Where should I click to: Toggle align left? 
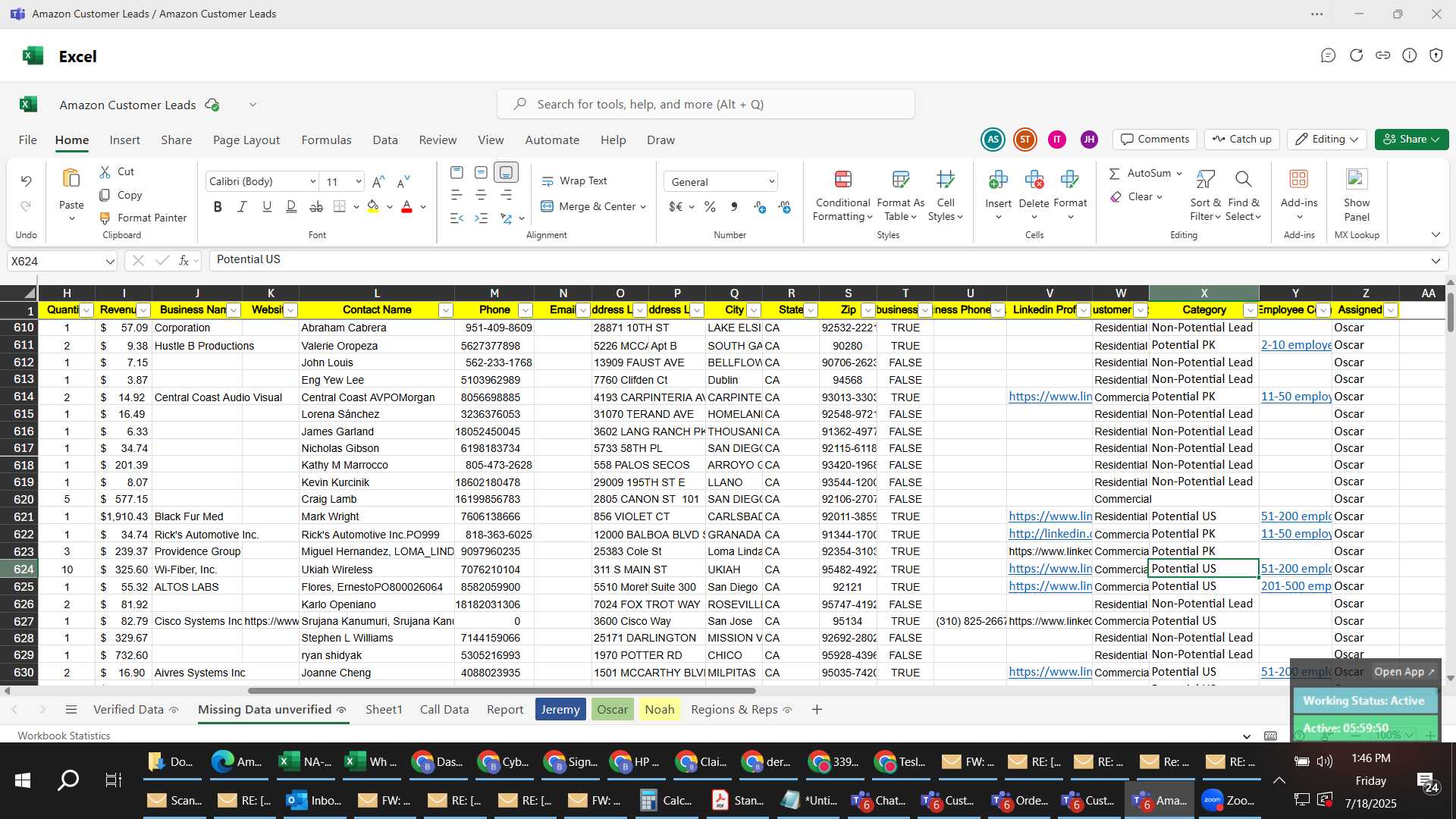pyautogui.click(x=457, y=196)
